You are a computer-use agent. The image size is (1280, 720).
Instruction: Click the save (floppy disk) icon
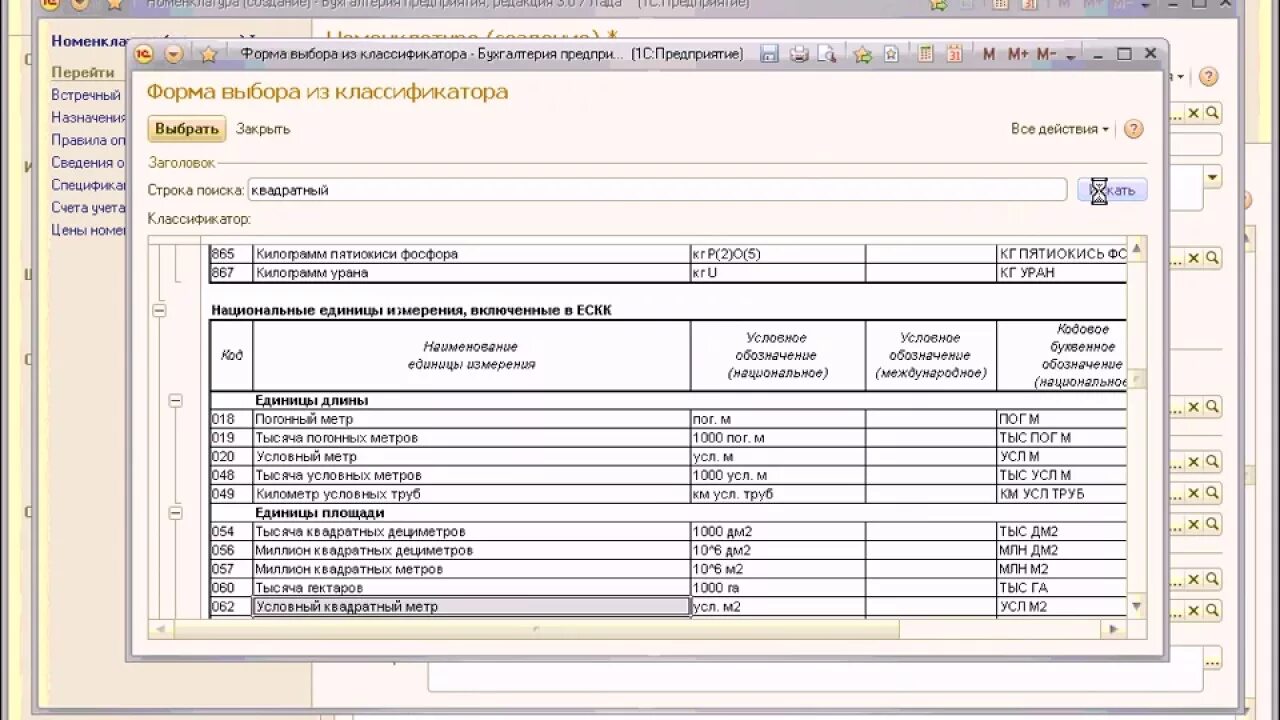pyautogui.click(x=769, y=54)
